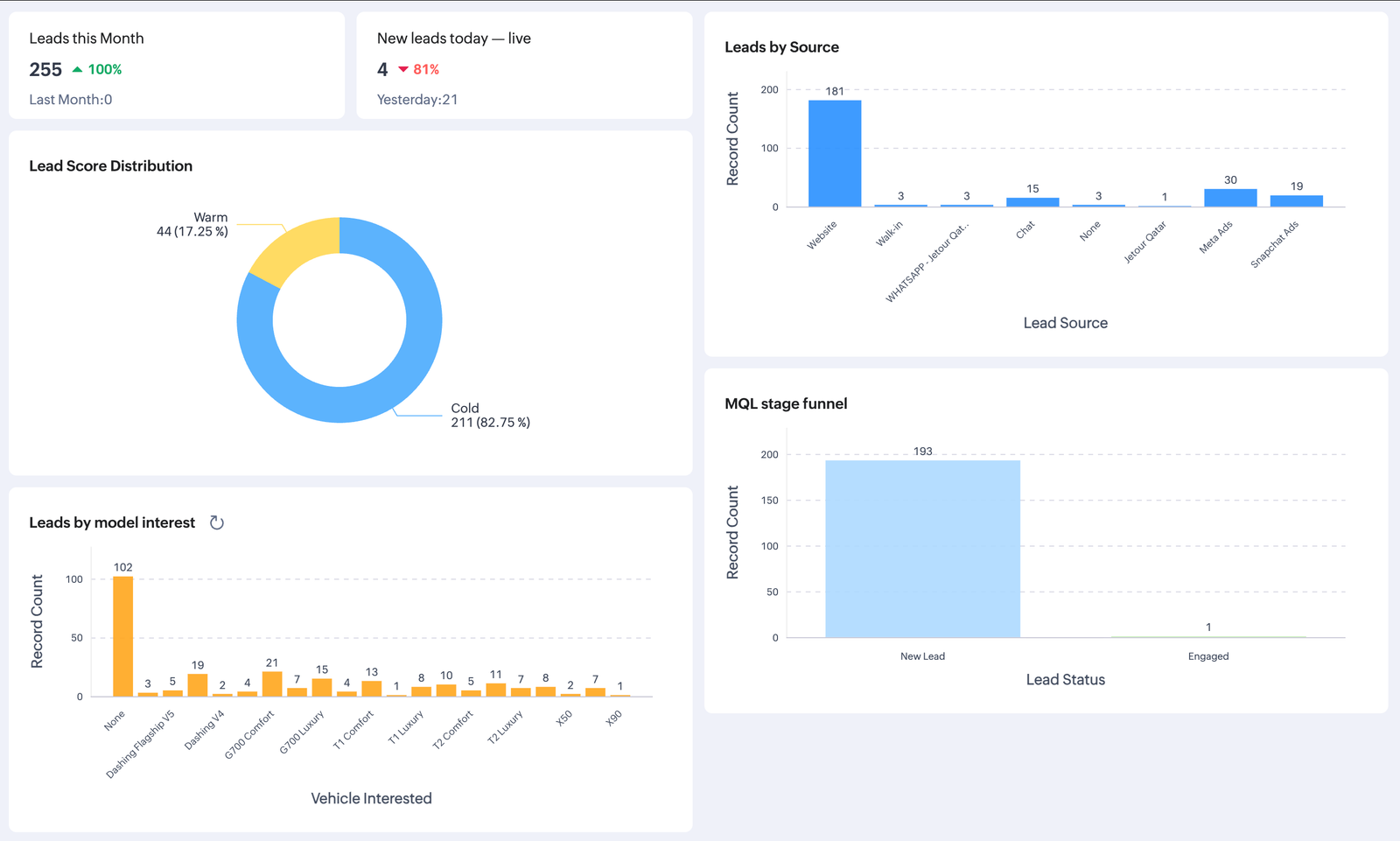
Task: Click 'Lead Score Distribution' heading
Action: [x=111, y=166]
